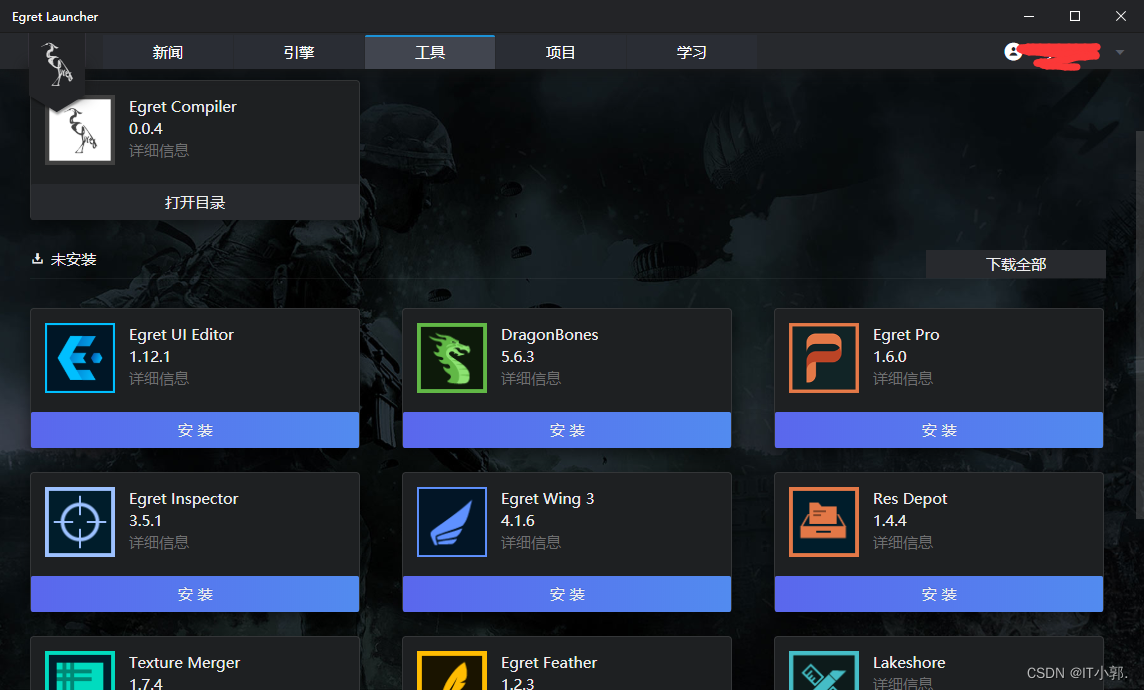Click the user account avatar icon
The width and height of the screenshot is (1144, 690).
coord(1013,52)
